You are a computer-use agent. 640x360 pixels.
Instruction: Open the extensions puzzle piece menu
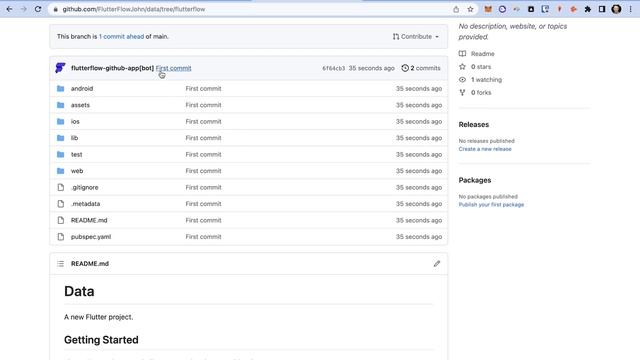(588, 9)
